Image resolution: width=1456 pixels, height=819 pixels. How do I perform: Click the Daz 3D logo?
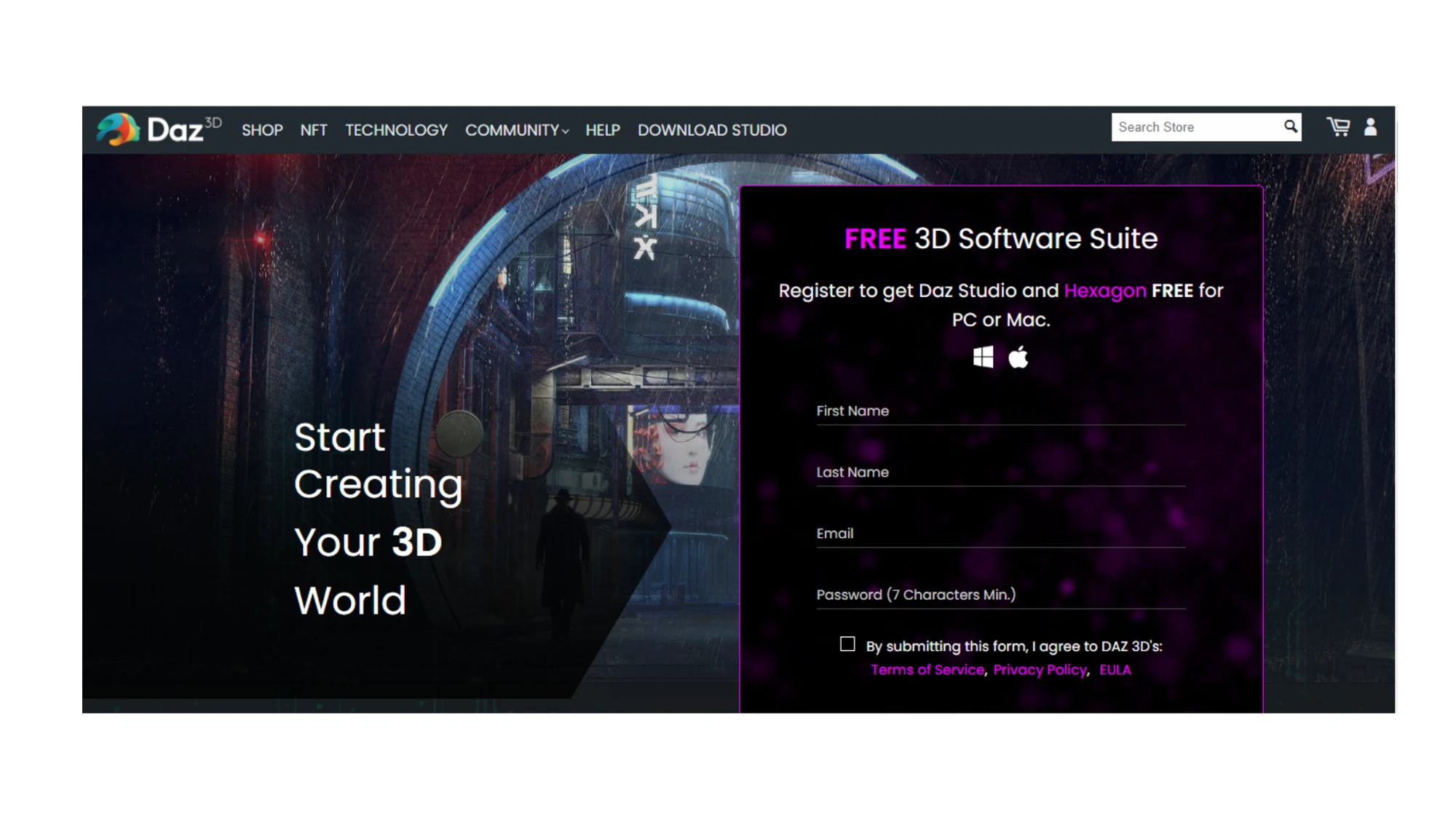point(159,130)
